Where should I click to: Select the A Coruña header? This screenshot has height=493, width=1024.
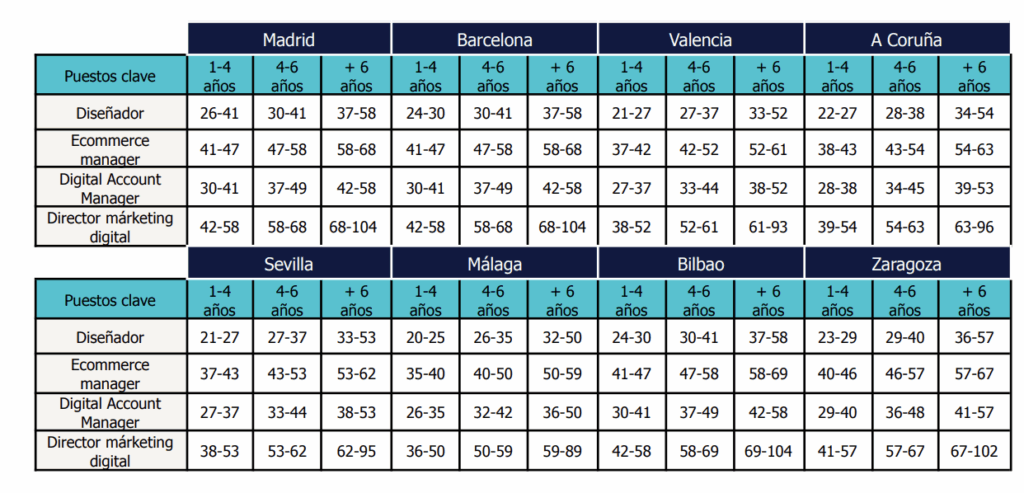coord(906,41)
